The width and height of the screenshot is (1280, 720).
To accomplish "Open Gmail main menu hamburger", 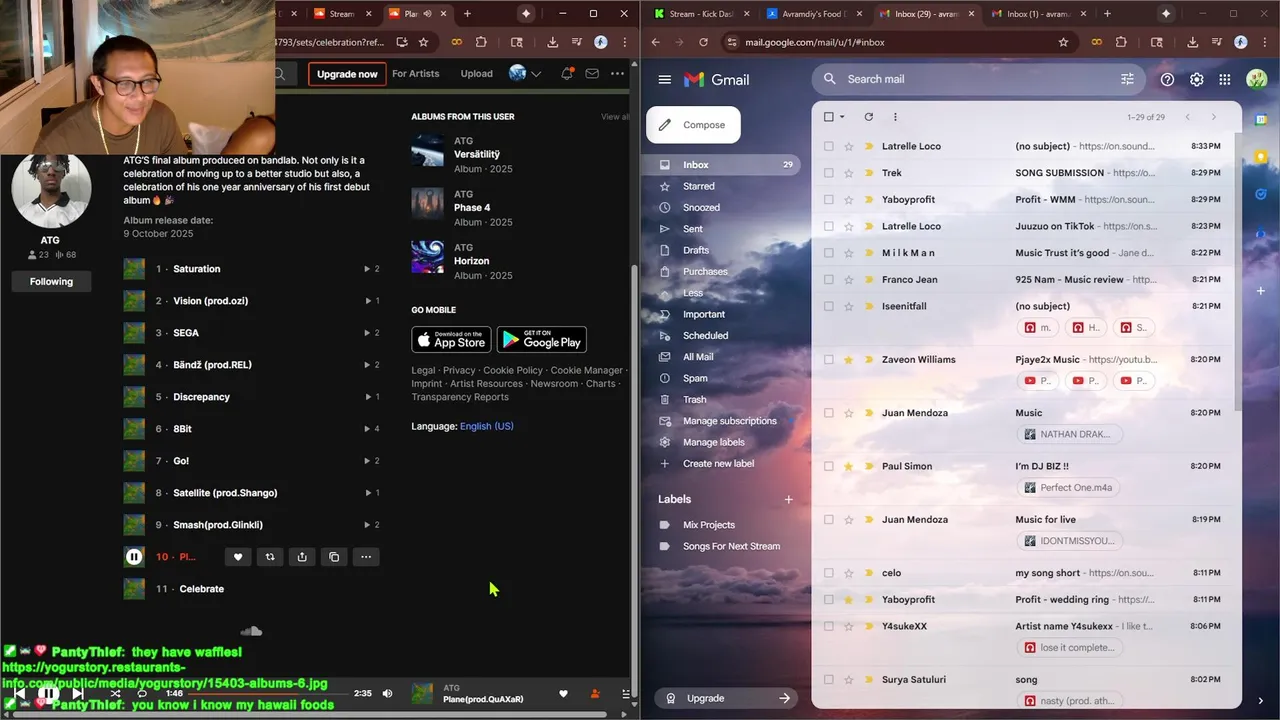I will [665, 80].
